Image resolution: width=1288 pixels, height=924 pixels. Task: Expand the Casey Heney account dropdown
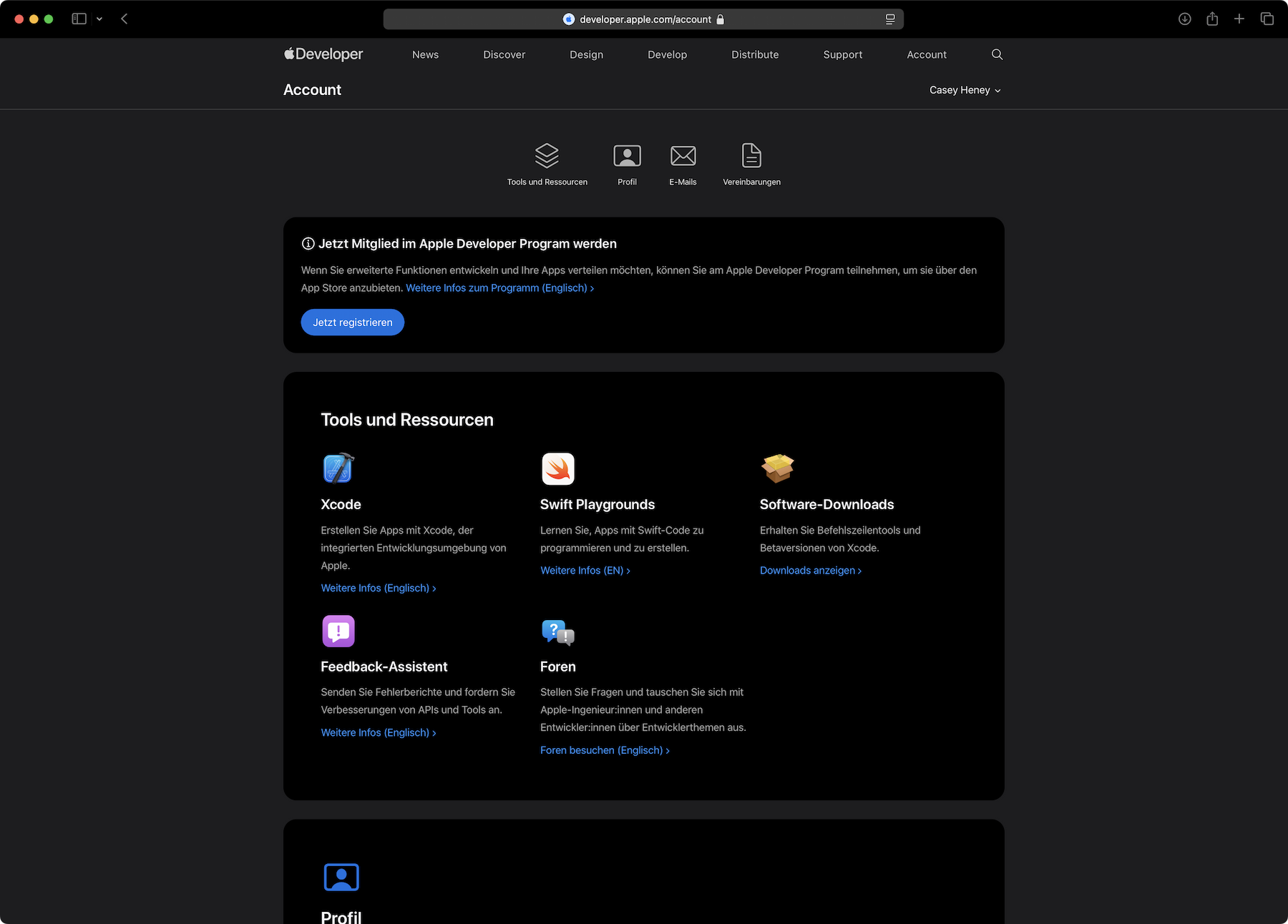[x=965, y=90]
